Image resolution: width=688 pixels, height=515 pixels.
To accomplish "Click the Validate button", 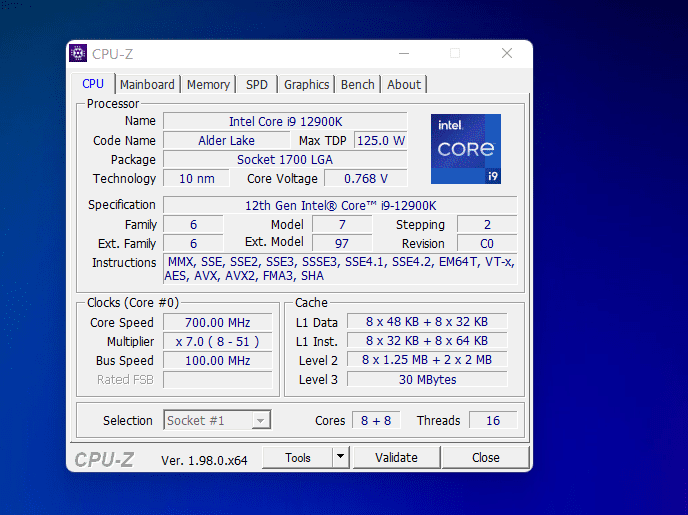I will pos(396,458).
